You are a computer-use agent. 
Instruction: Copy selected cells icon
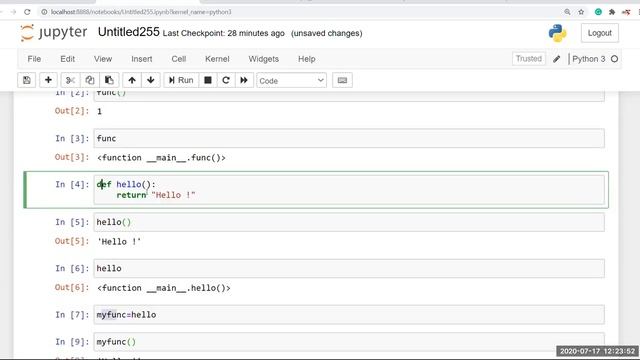(90, 80)
